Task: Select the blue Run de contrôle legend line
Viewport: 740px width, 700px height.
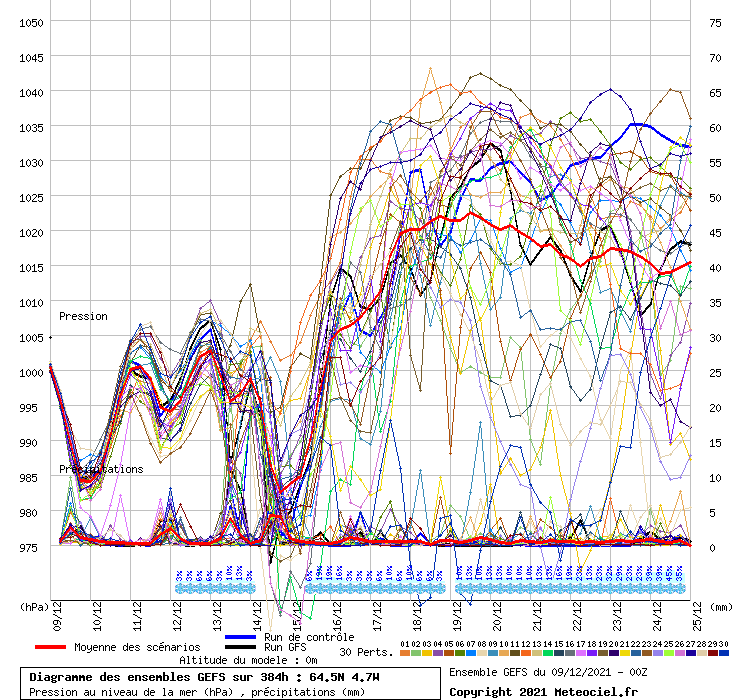Action: (241, 637)
